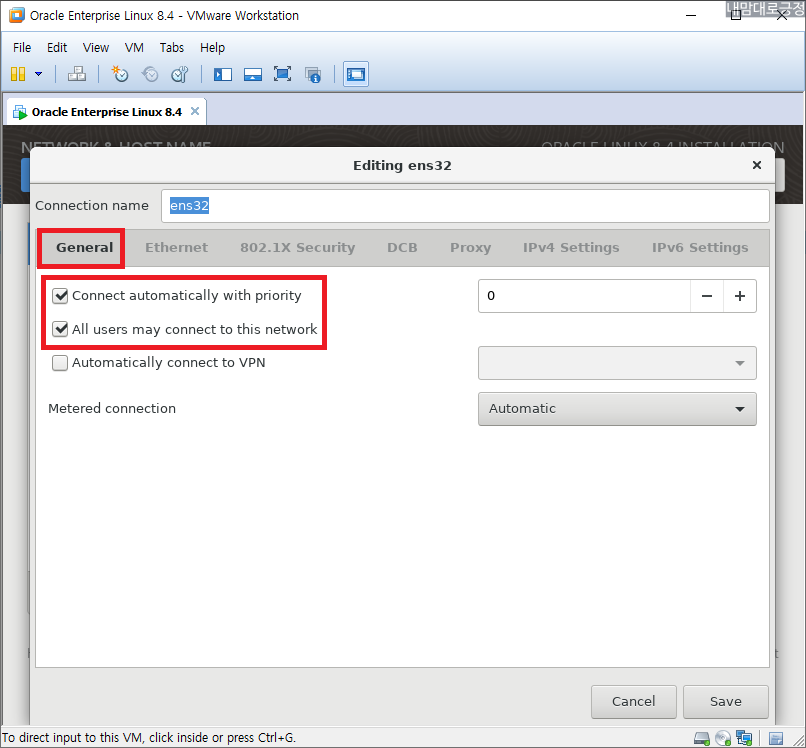Switch to the General tab
The image size is (806, 748).
coord(84,248)
